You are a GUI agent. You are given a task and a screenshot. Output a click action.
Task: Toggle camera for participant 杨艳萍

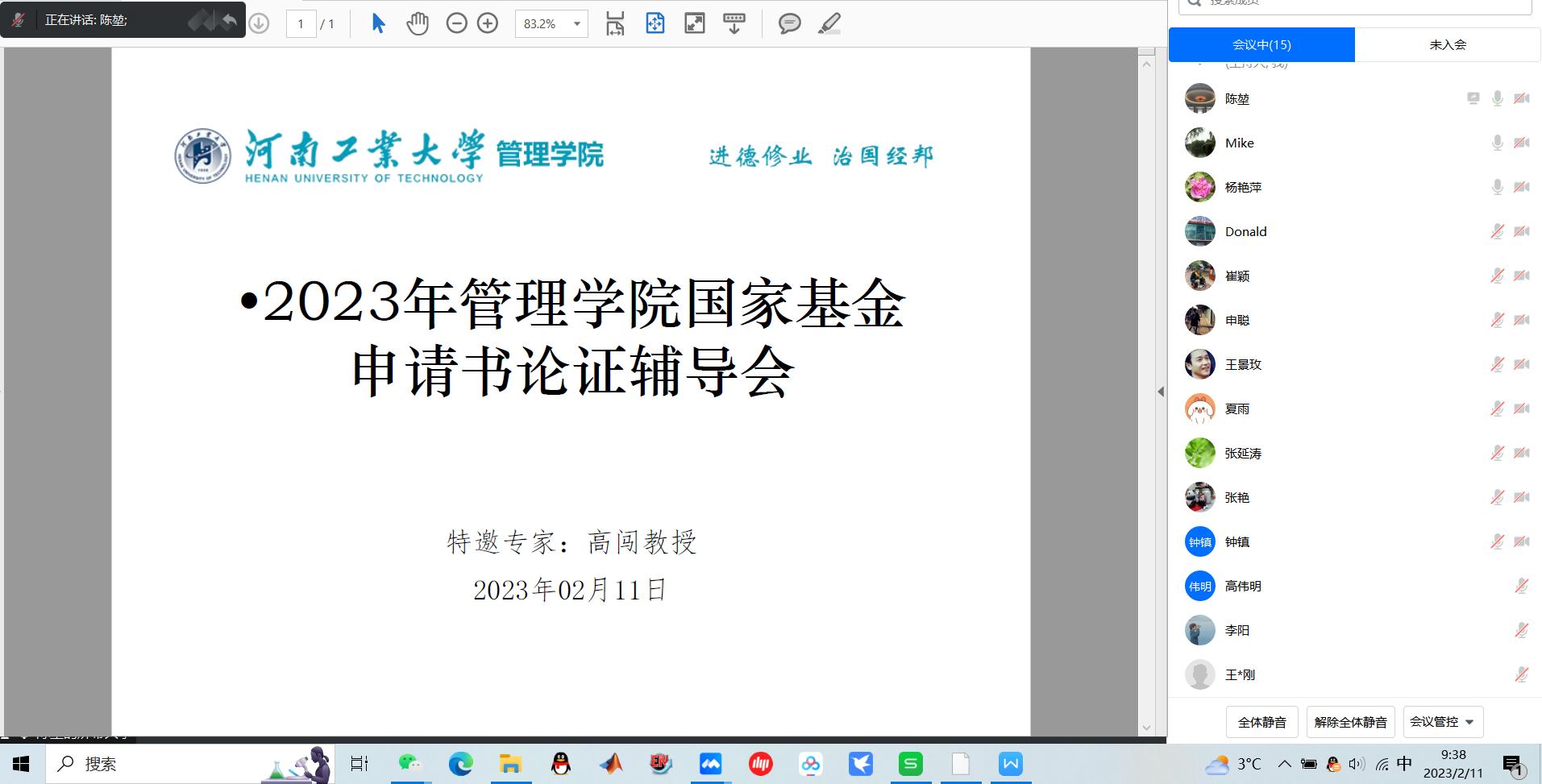coord(1521,187)
